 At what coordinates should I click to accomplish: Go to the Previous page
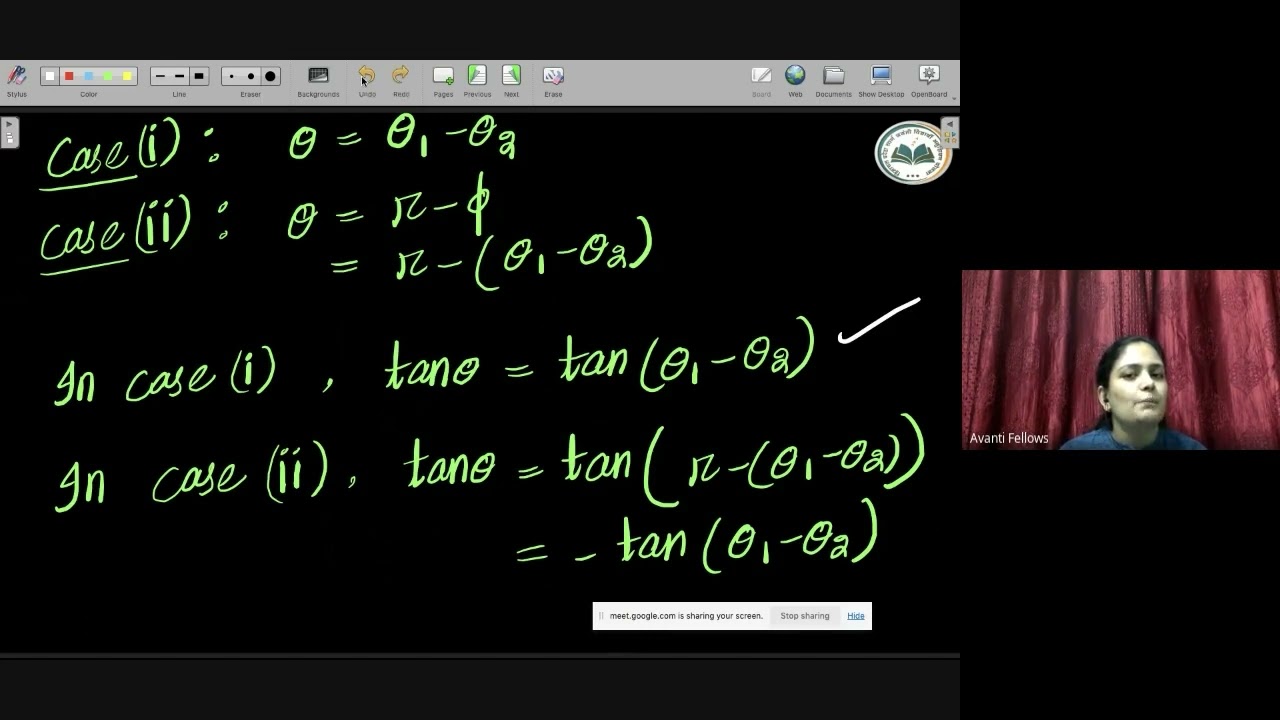pyautogui.click(x=477, y=80)
